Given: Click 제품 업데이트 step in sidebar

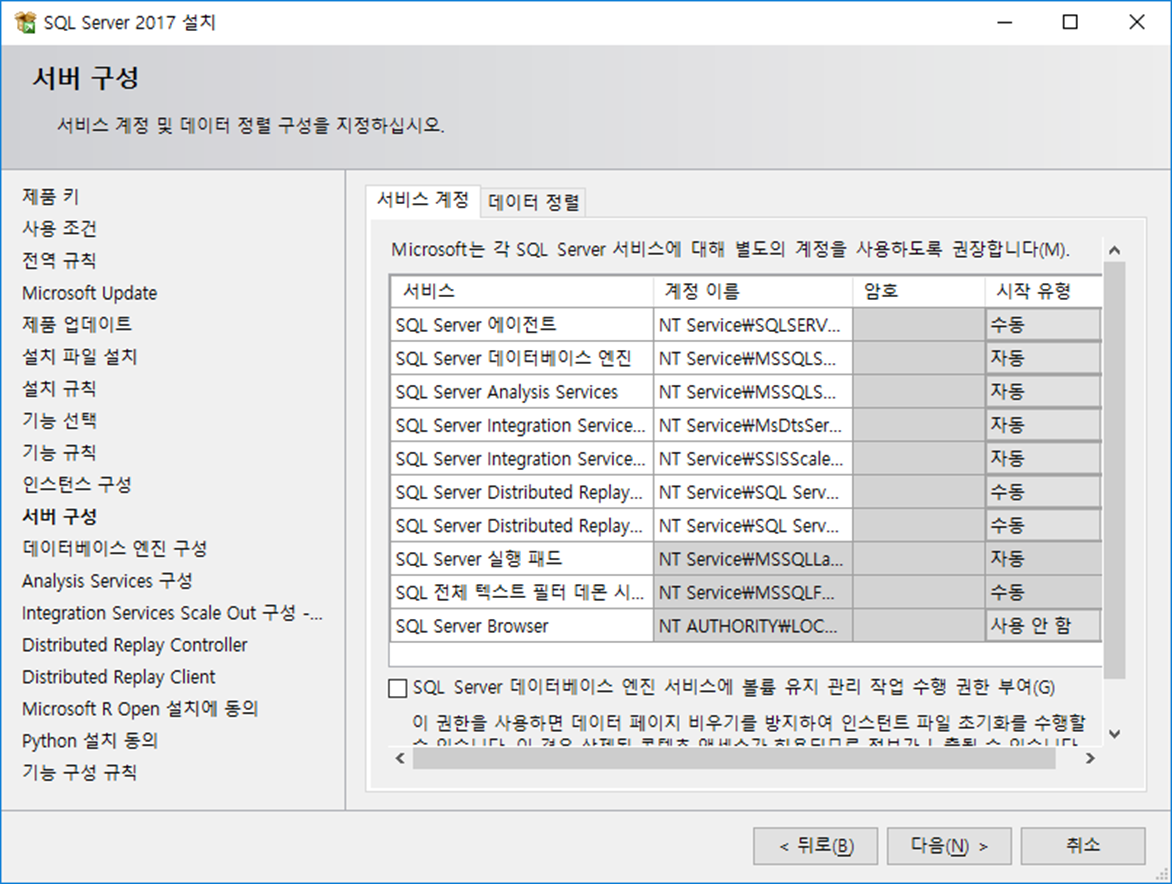Looking at the screenshot, I should [77, 324].
